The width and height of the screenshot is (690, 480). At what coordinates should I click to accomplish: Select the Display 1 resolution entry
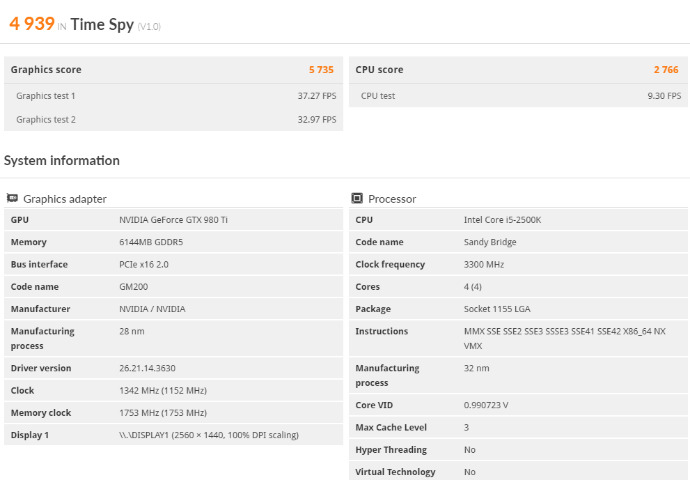tap(208, 435)
